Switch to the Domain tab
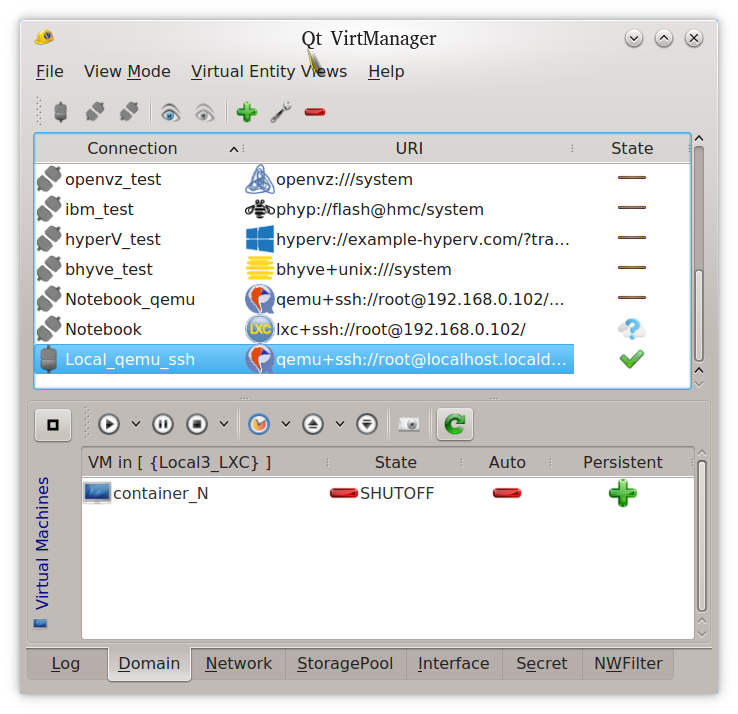The image size is (738, 714). point(149,664)
